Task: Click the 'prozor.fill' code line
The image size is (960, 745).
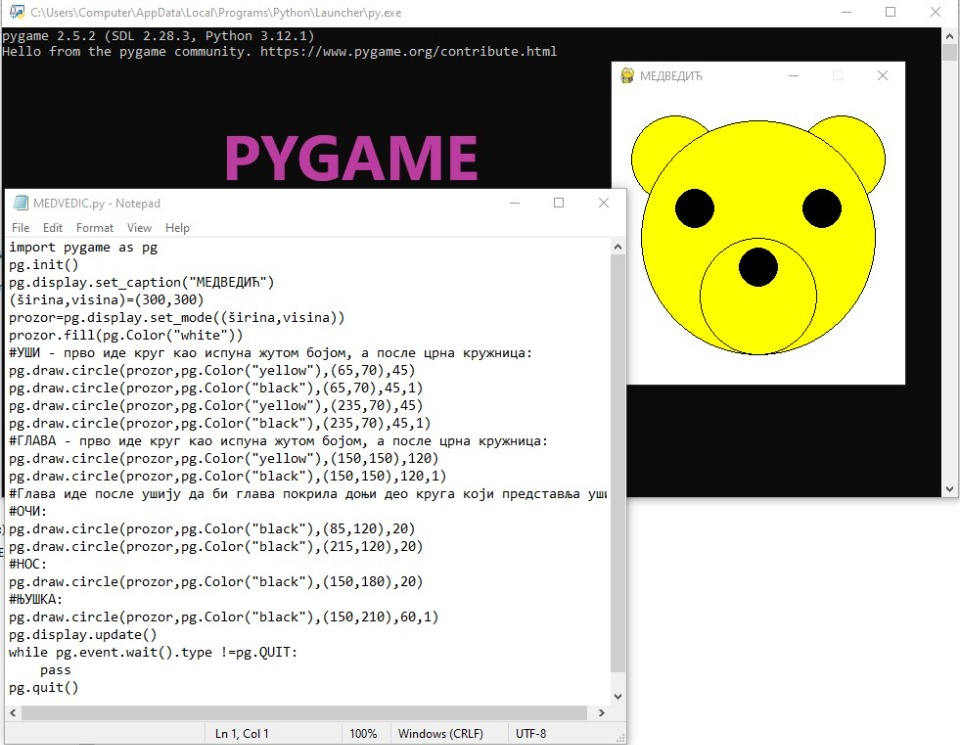Action: click(x=126, y=335)
